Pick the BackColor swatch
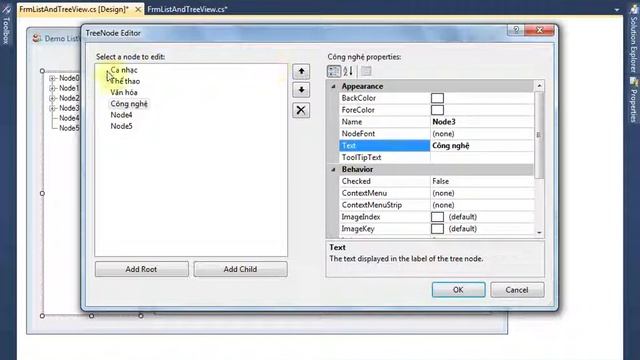This screenshot has height=360, width=640. [x=437, y=98]
